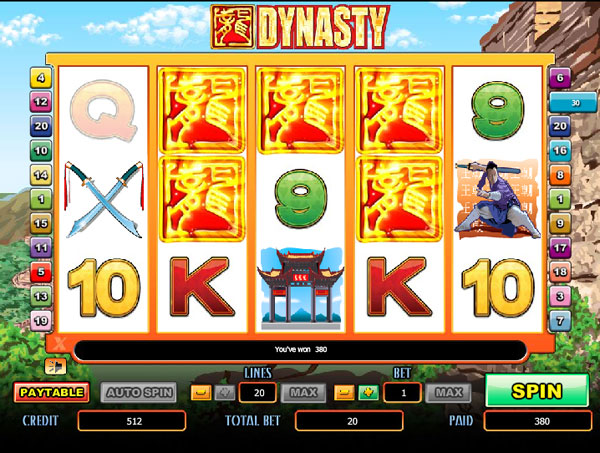The height and width of the screenshot is (453, 600).
Task: Start Auto Spin
Action: 139,393
